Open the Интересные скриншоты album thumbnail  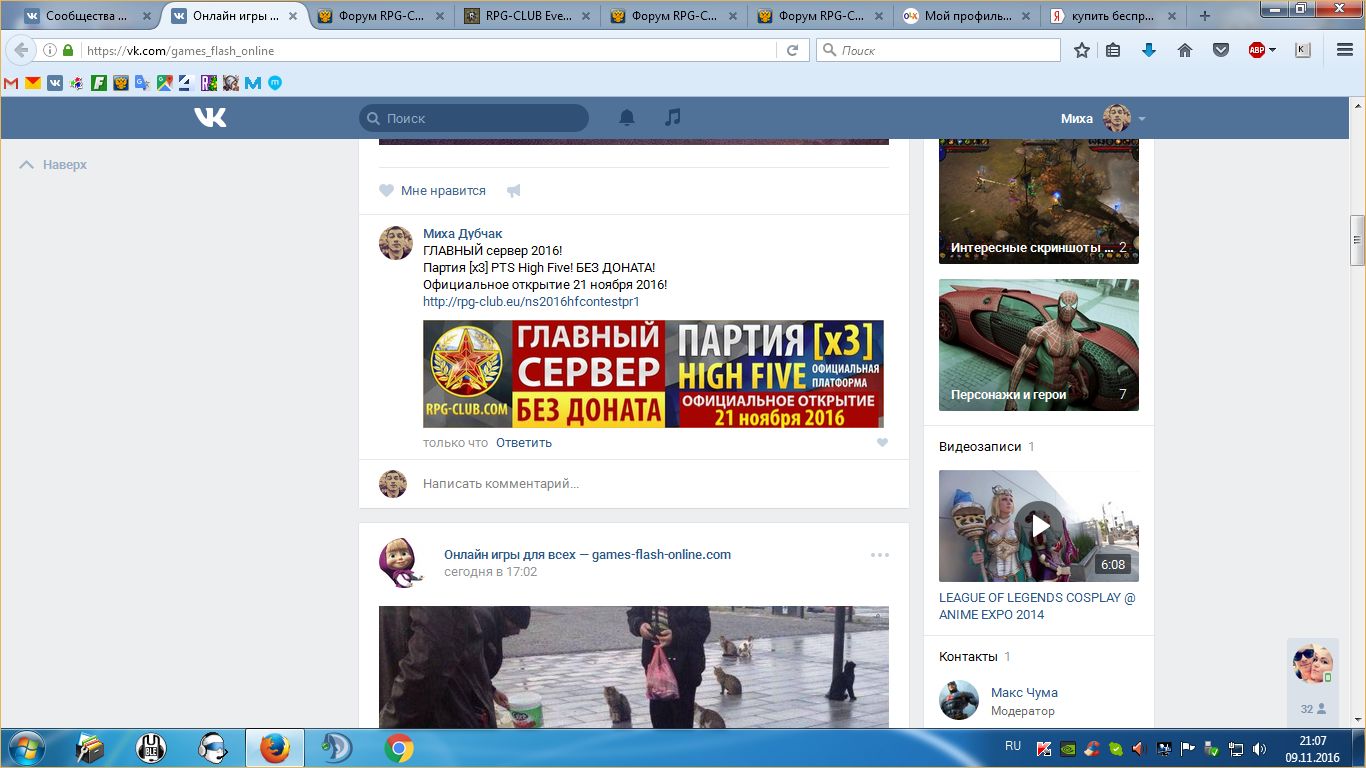(x=1039, y=201)
